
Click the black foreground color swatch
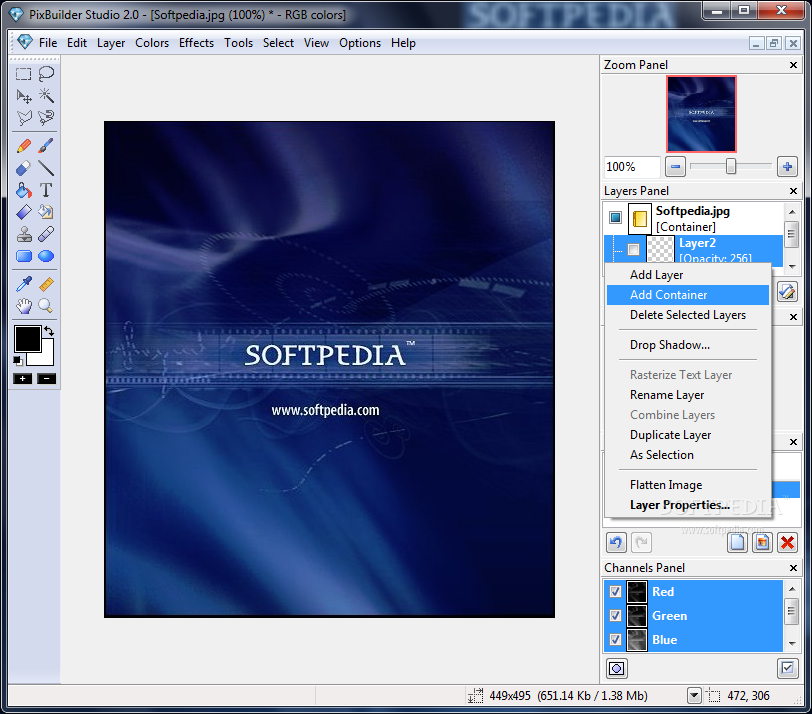click(27, 339)
